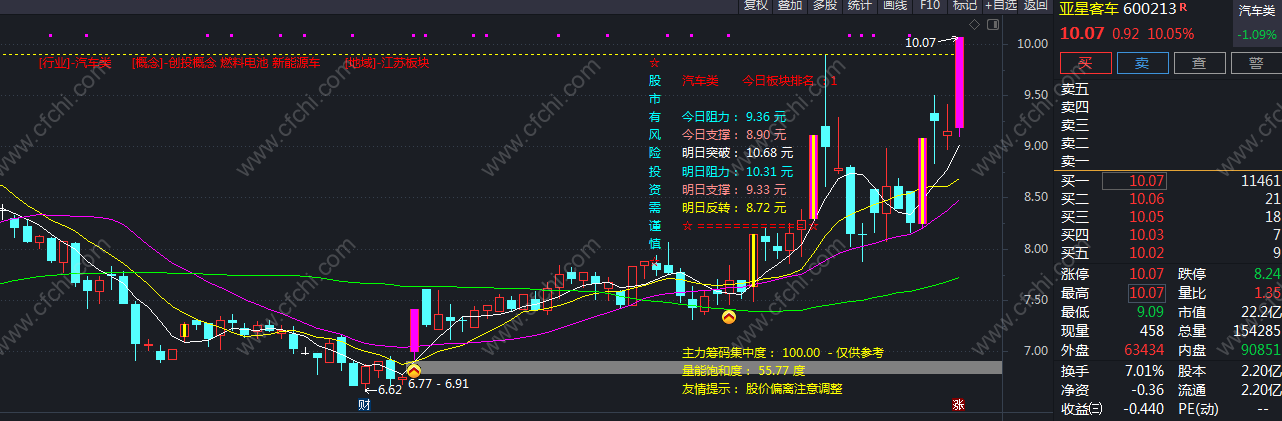Open the 多股 multi-stock view
Image resolution: width=1282 pixels, height=421 pixels.
(825, 5)
